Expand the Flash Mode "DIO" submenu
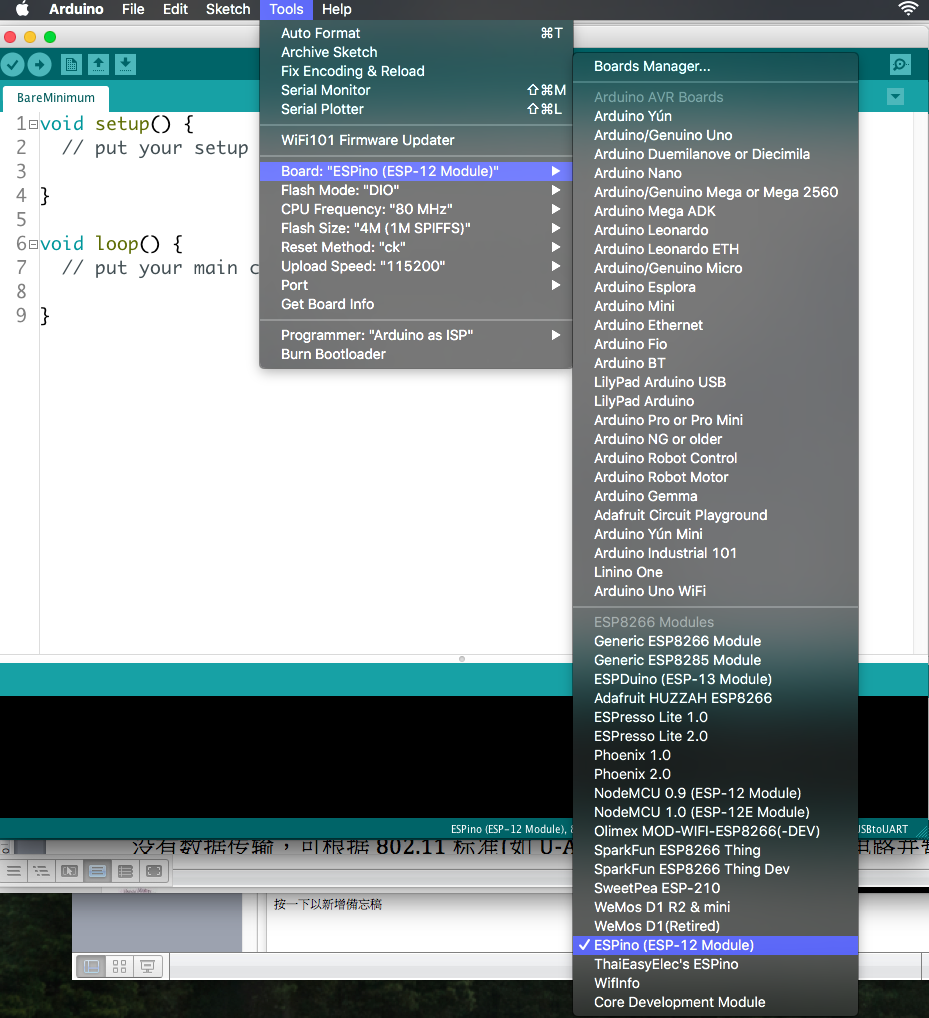This screenshot has width=929, height=1018. coord(415,190)
